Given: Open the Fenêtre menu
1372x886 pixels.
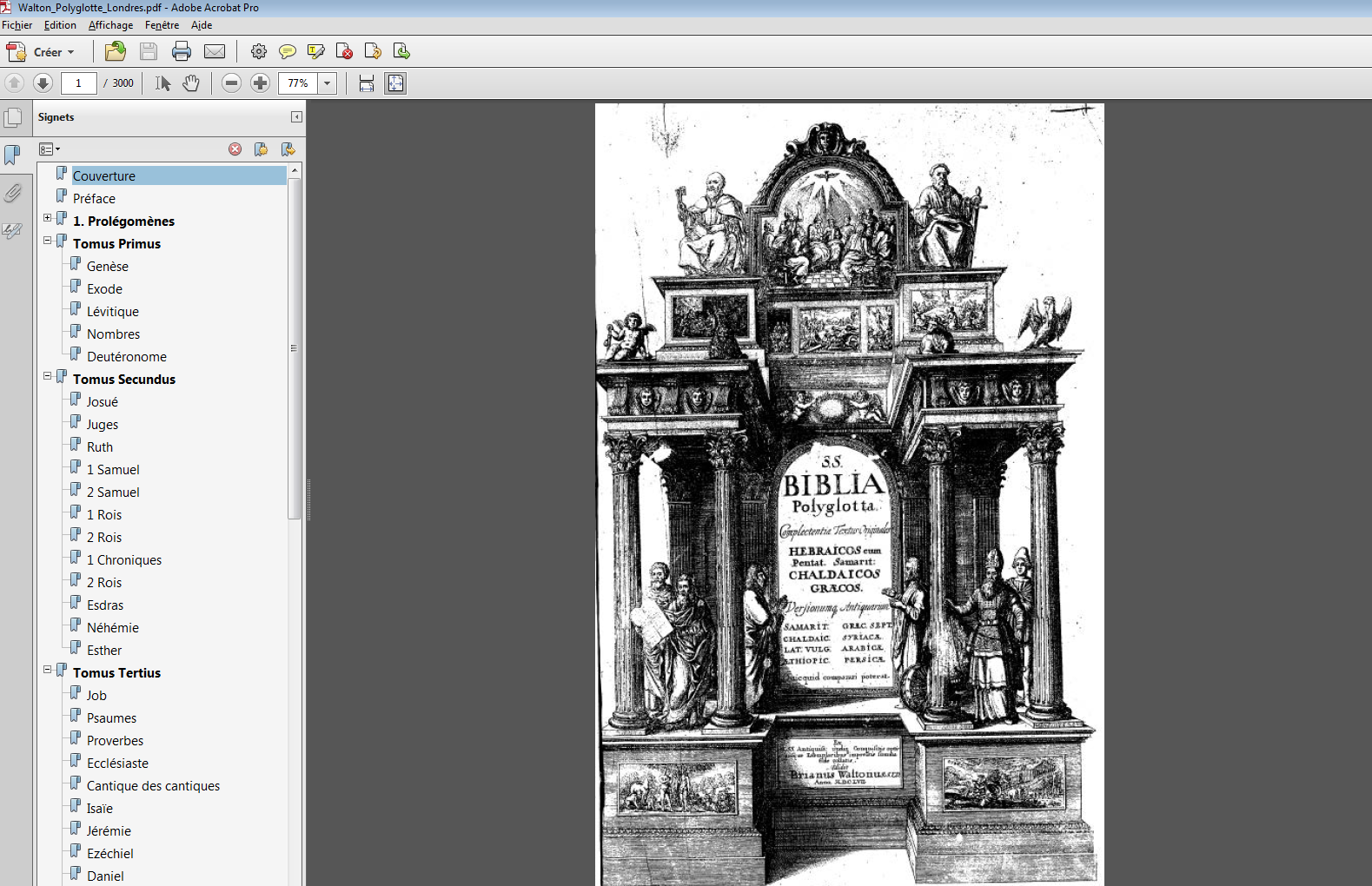Looking at the screenshot, I should pyautogui.click(x=162, y=25).
